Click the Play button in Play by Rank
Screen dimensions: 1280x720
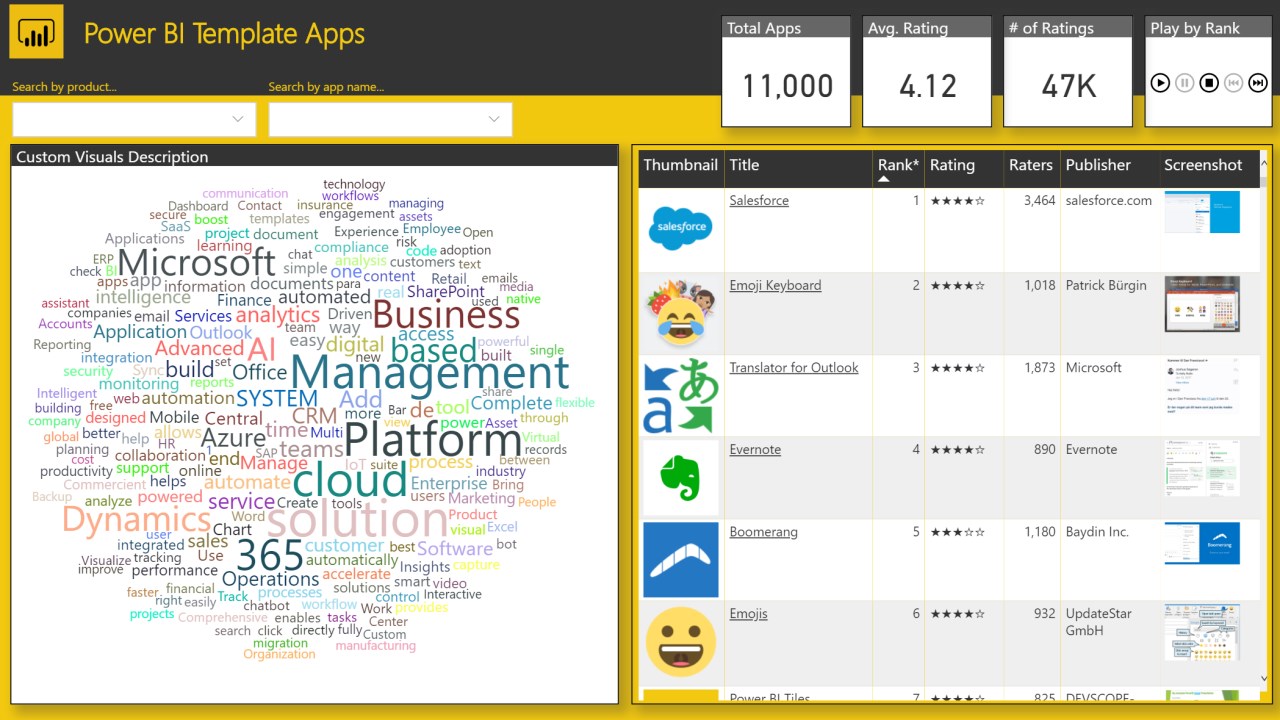coord(1160,83)
